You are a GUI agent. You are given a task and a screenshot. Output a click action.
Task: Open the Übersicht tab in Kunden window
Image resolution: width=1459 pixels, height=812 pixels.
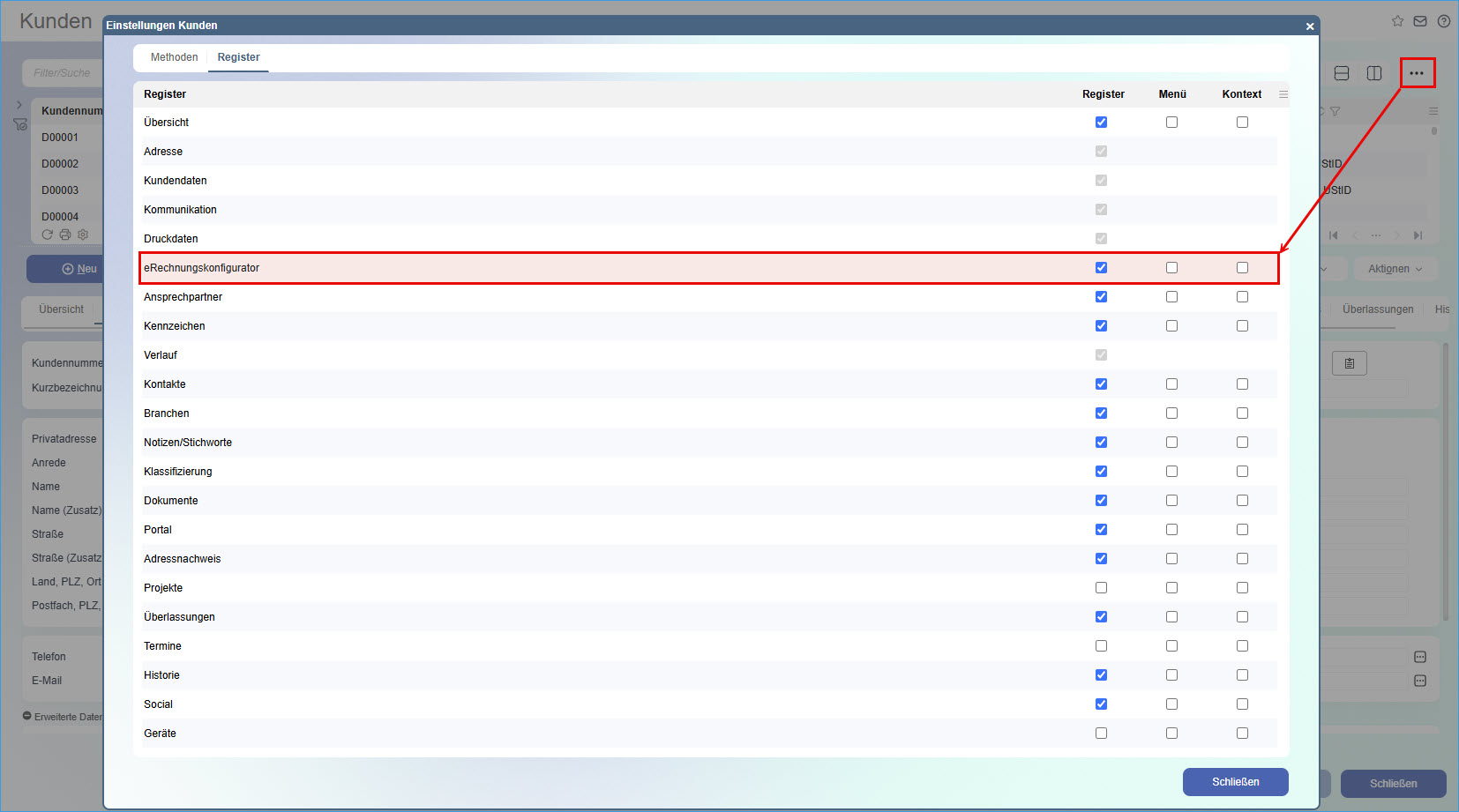[x=61, y=309]
